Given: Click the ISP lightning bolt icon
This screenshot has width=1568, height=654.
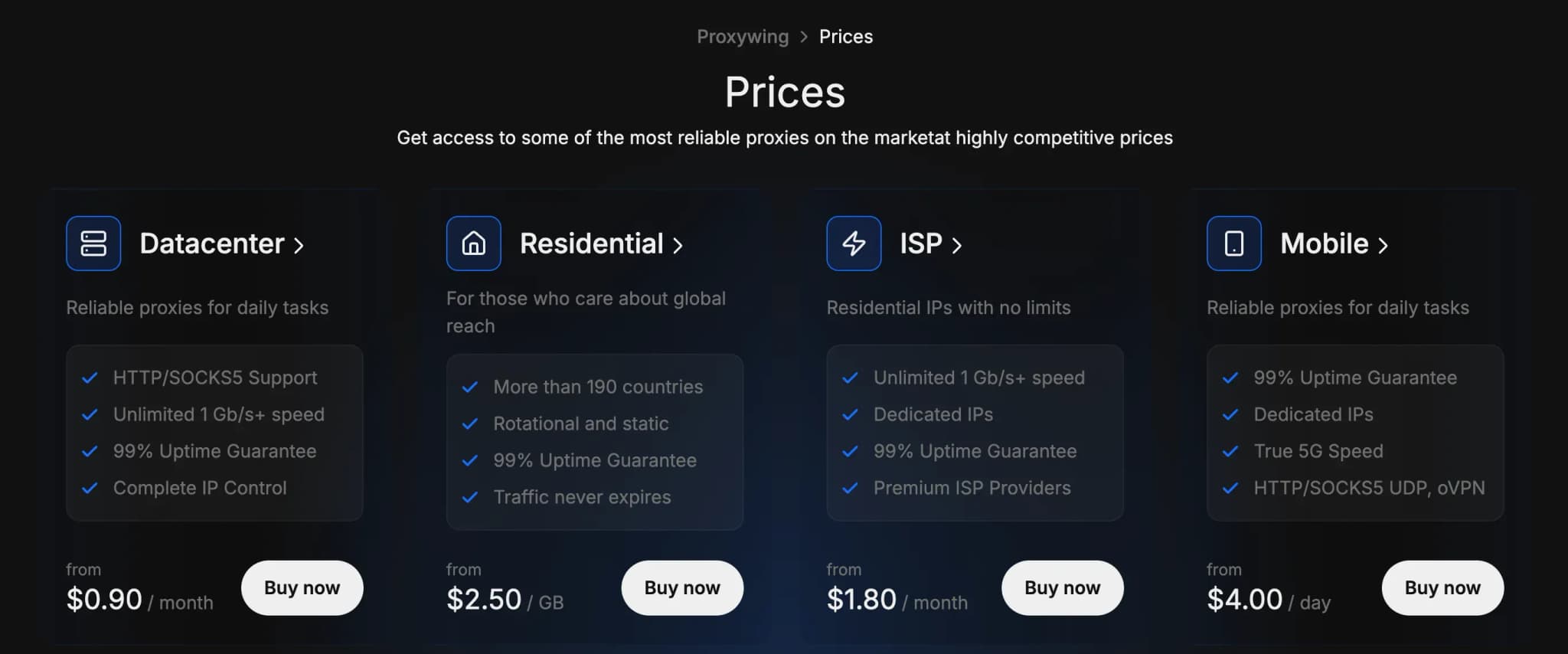Looking at the screenshot, I should [853, 244].
